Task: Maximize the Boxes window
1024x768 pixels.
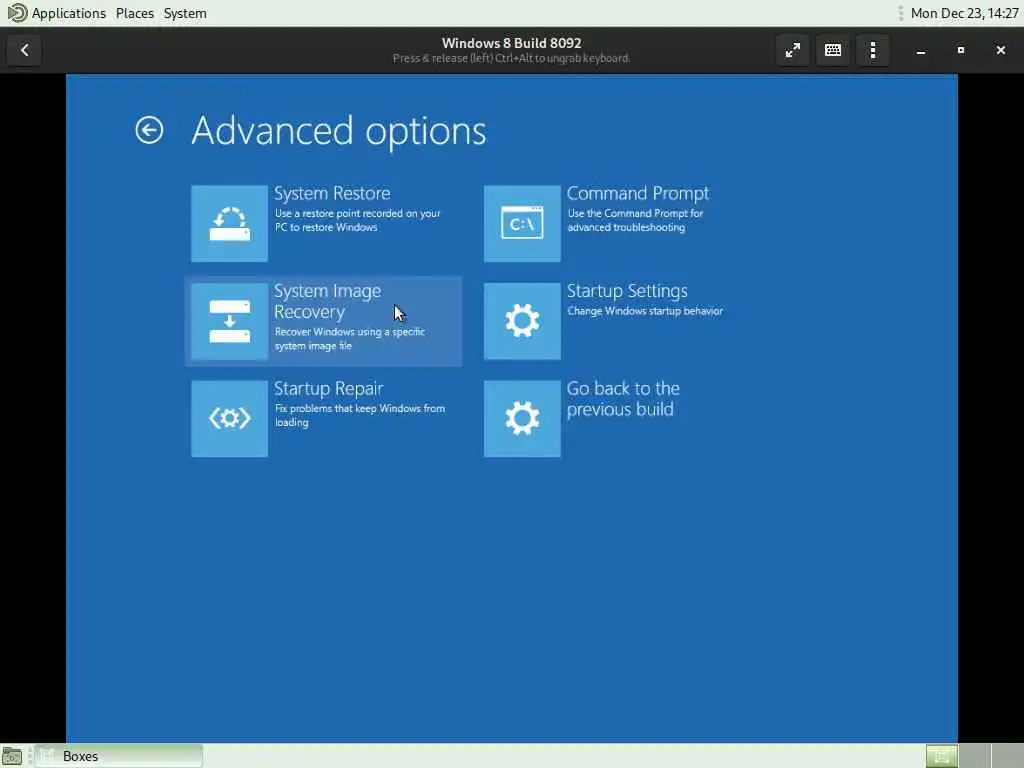Action: point(961,50)
